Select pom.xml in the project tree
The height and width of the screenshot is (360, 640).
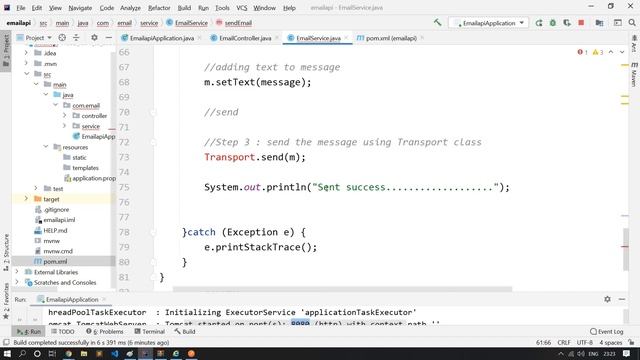coord(55,261)
